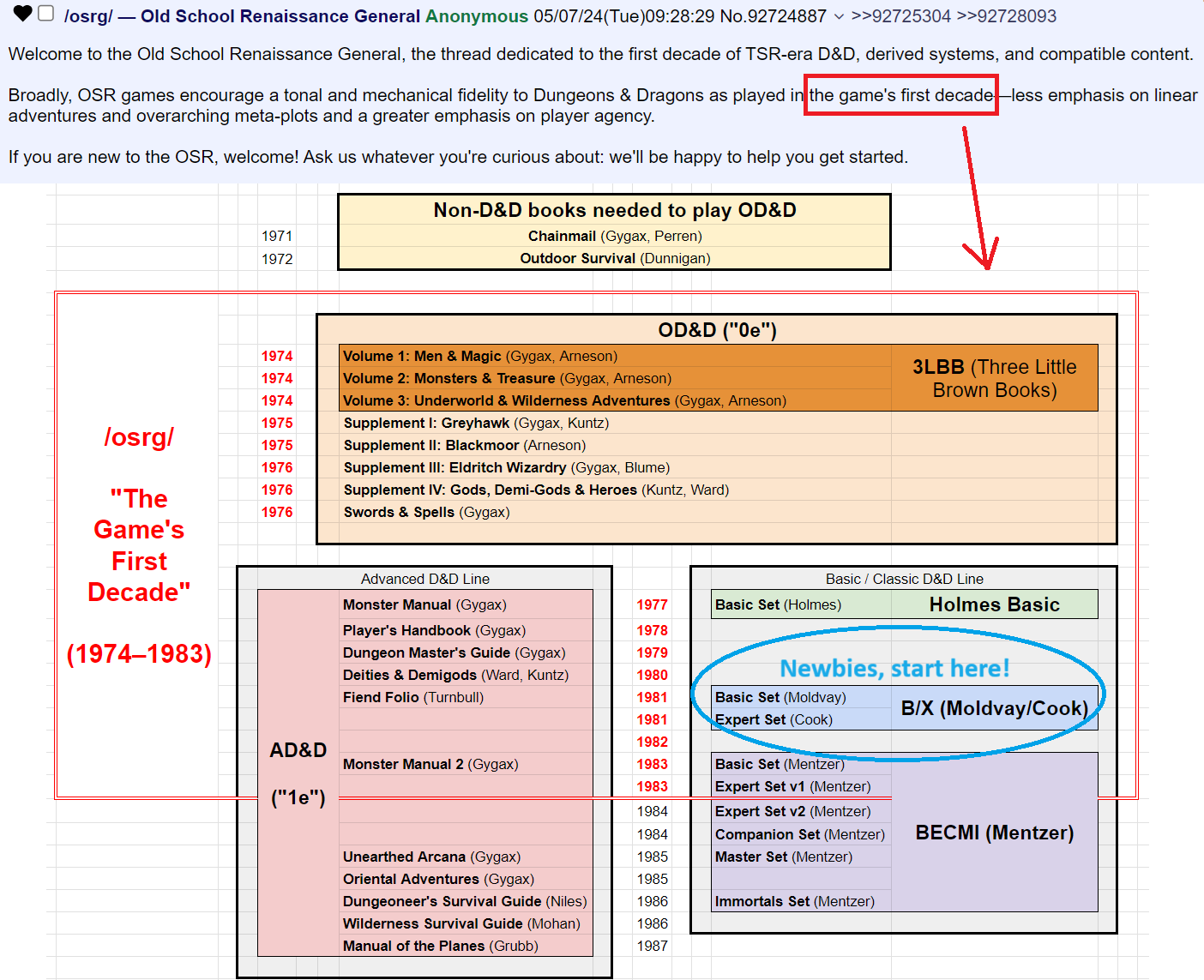Click the '("1e")' label under AD&D

pyautogui.click(x=298, y=798)
